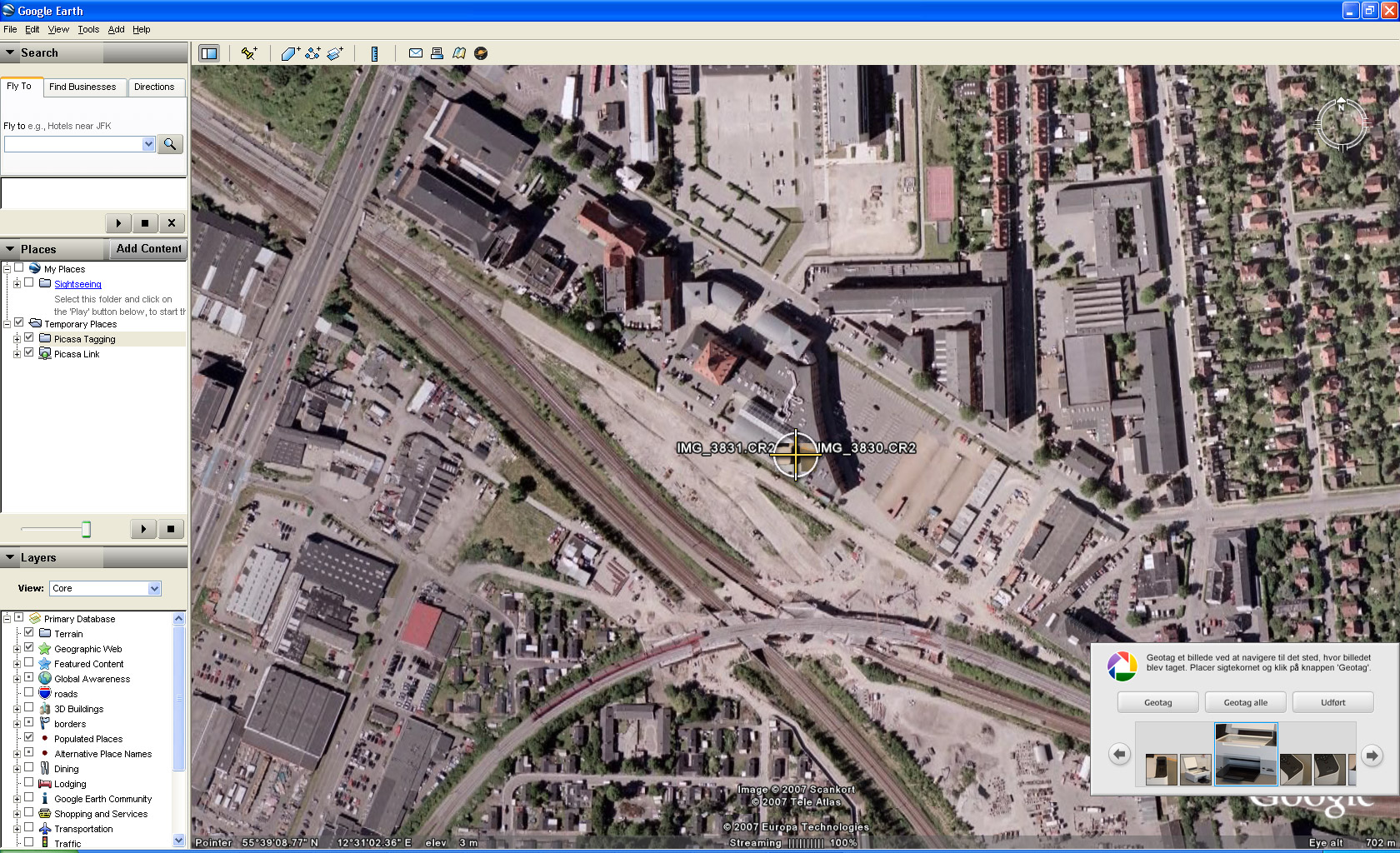
Task: Enable the roads layer checkbox
Action: point(29,692)
